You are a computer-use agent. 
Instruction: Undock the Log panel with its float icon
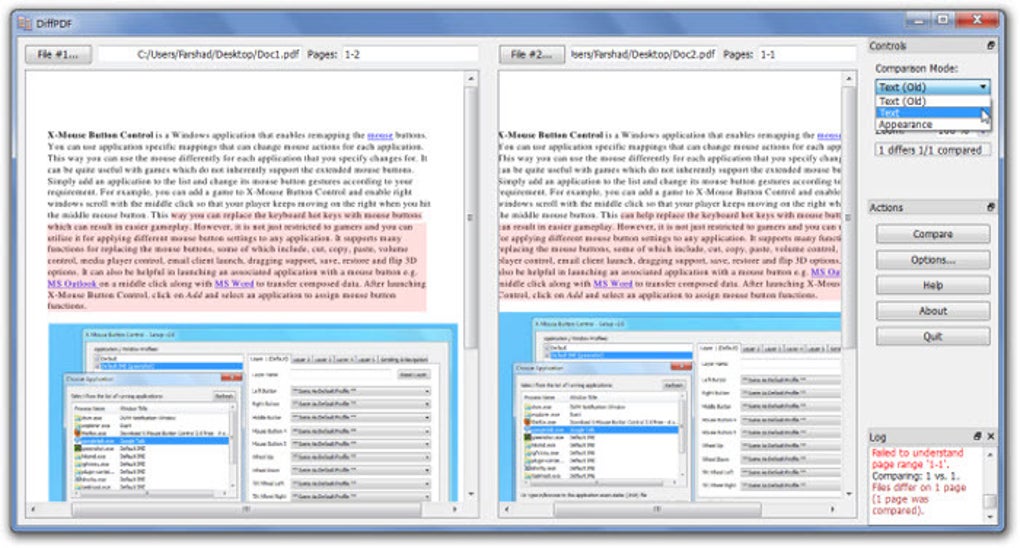(x=977, y=436)
